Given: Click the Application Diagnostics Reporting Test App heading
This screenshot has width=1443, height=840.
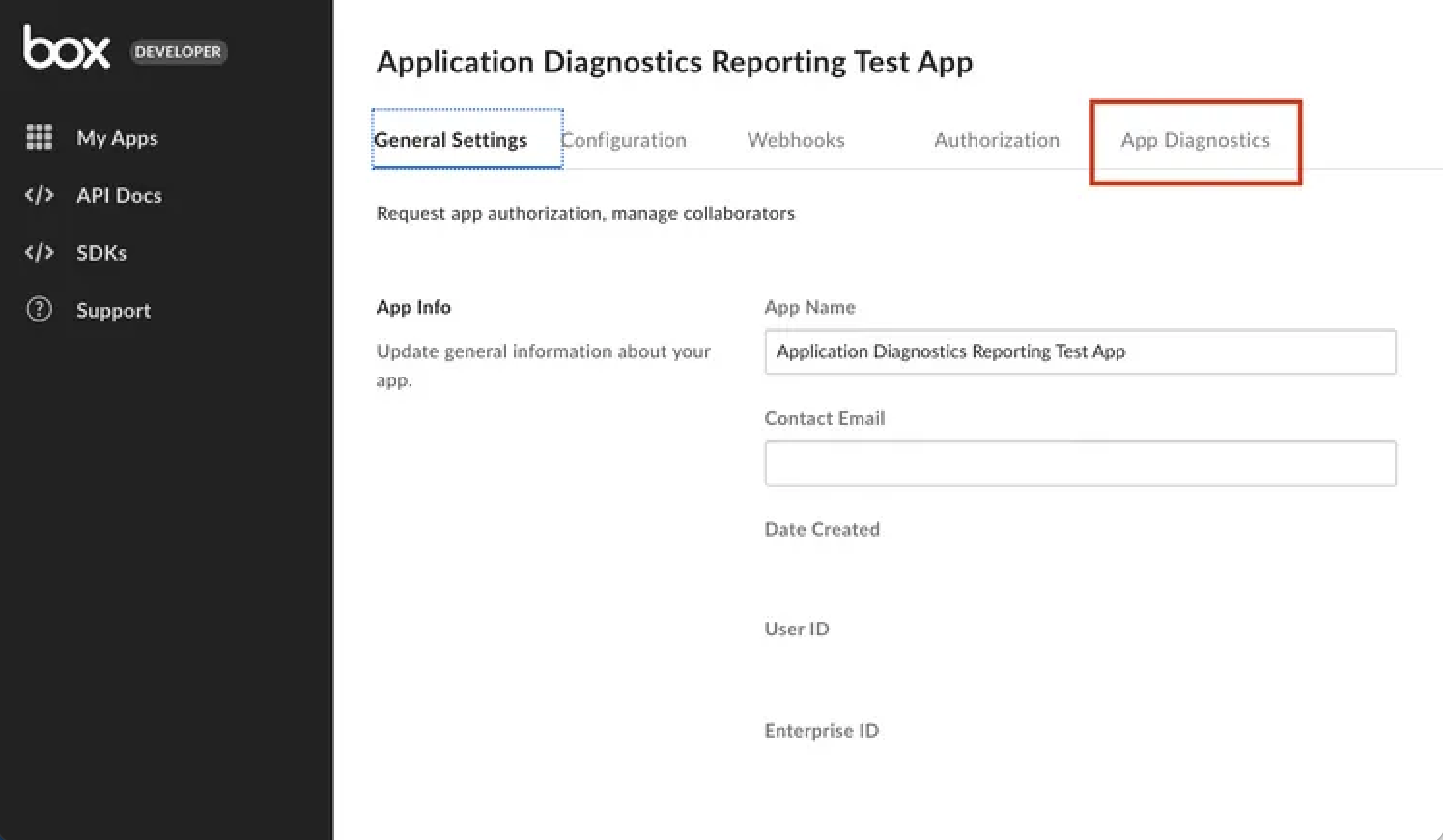Looking at the screenshot, I should (674, 62).
